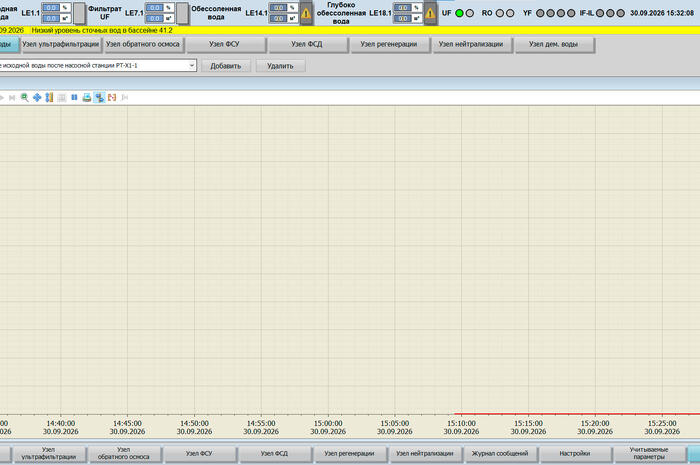Viewport: 700px width, 465px height.
Task: Click the greyed-out jump-to-end icon after the brackets
Action: pyautogui.click(x=125, y=98)
